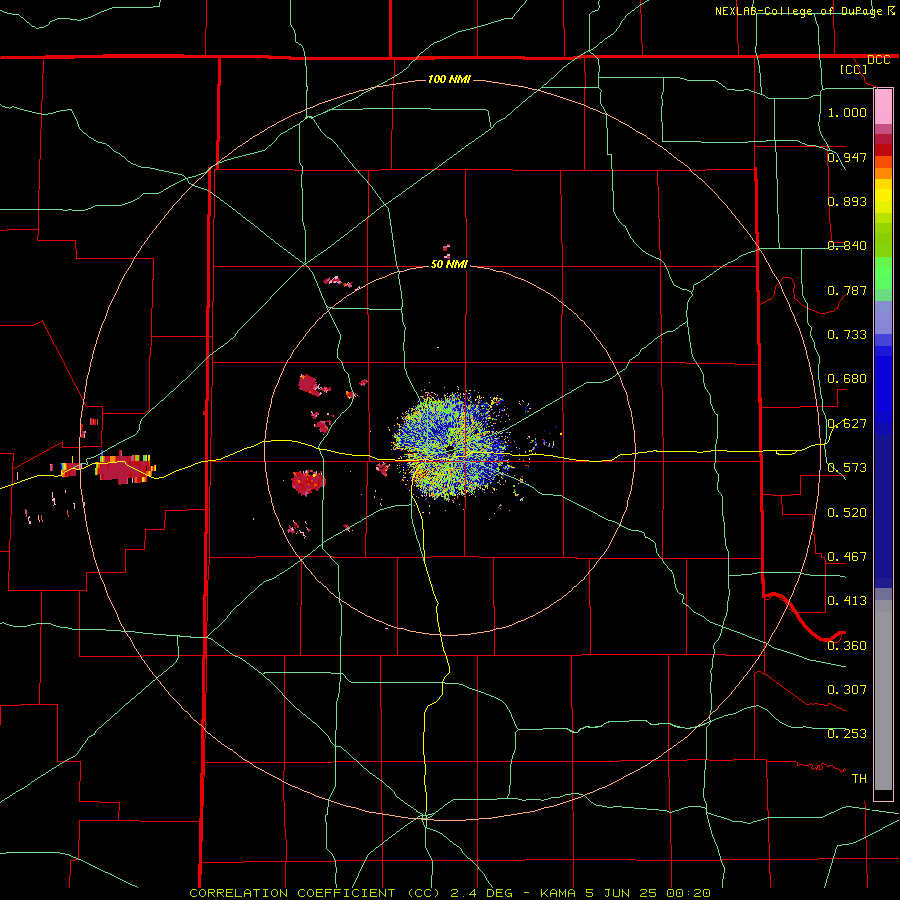Select the 0.947 scale value

[847, 157]
